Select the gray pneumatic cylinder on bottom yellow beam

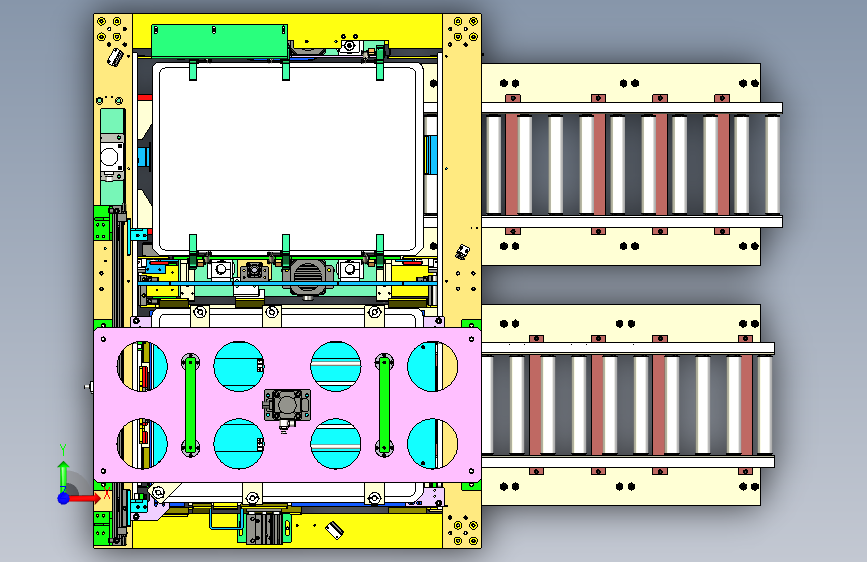263,527
